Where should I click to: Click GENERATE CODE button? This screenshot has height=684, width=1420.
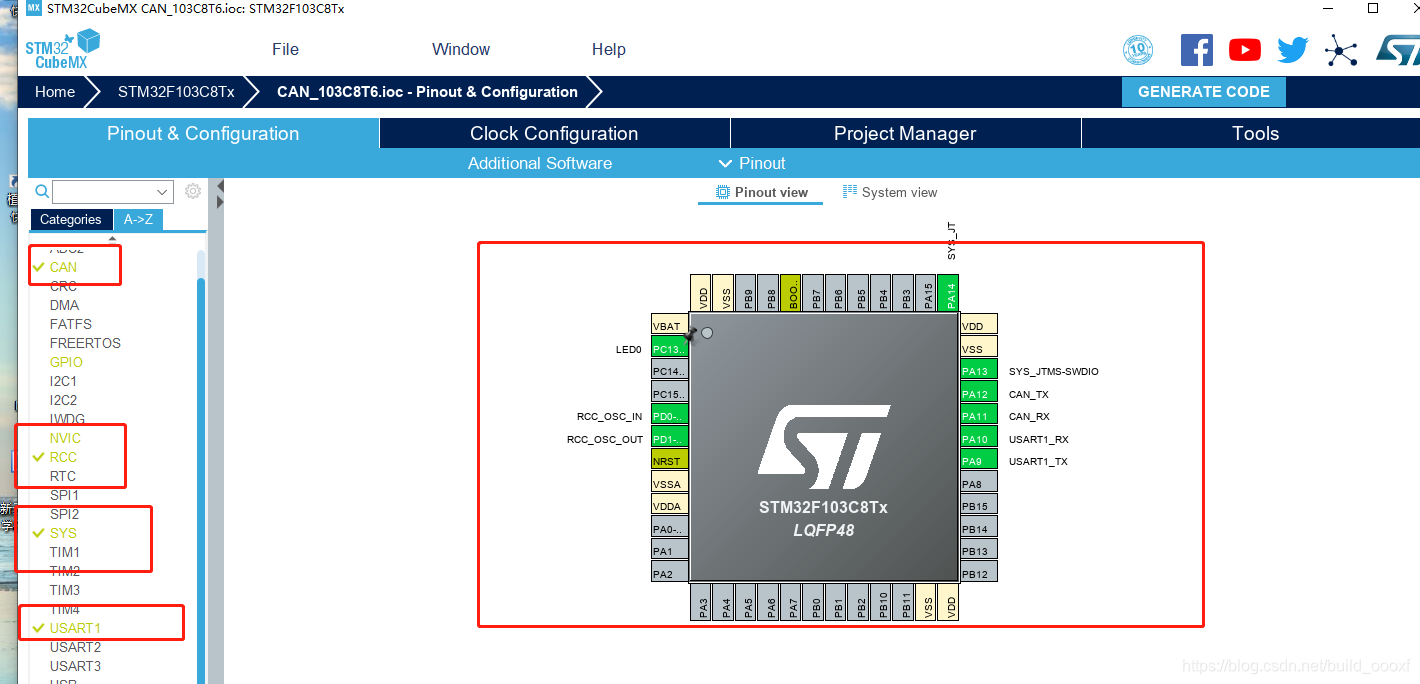[1204, 92]
